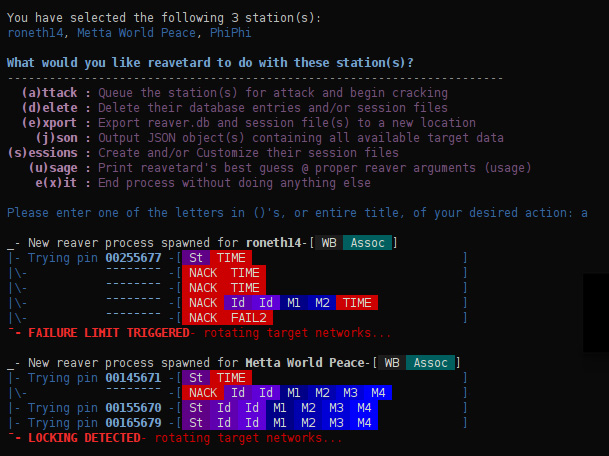This screenshot has width=609, height=456.
Task: Click the M3 block in pin 00155670 row
Action: point(336,408)
